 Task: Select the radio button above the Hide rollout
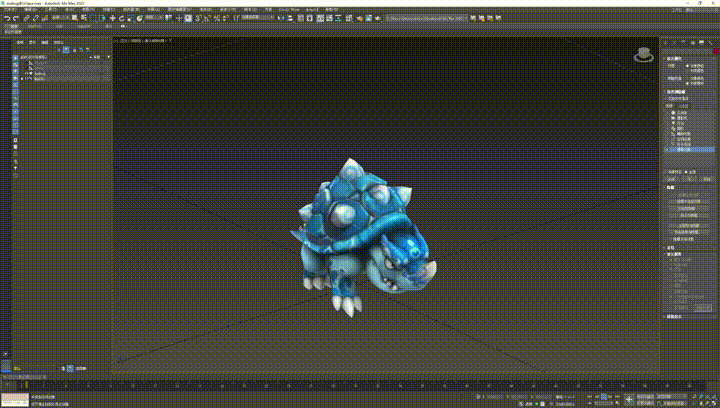pyautogui.click(x=687, y=172)
